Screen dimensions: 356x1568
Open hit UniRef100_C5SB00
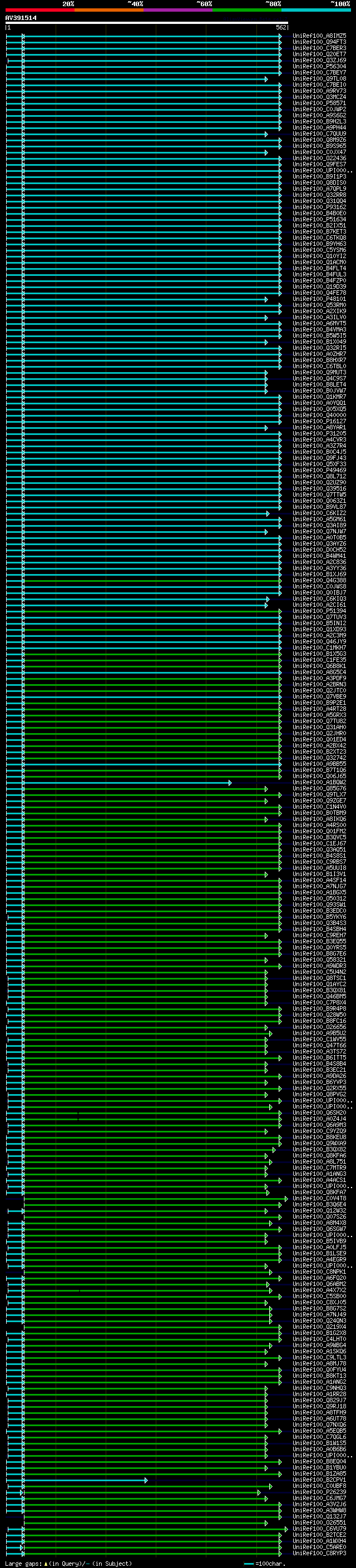click(319, 1296)
